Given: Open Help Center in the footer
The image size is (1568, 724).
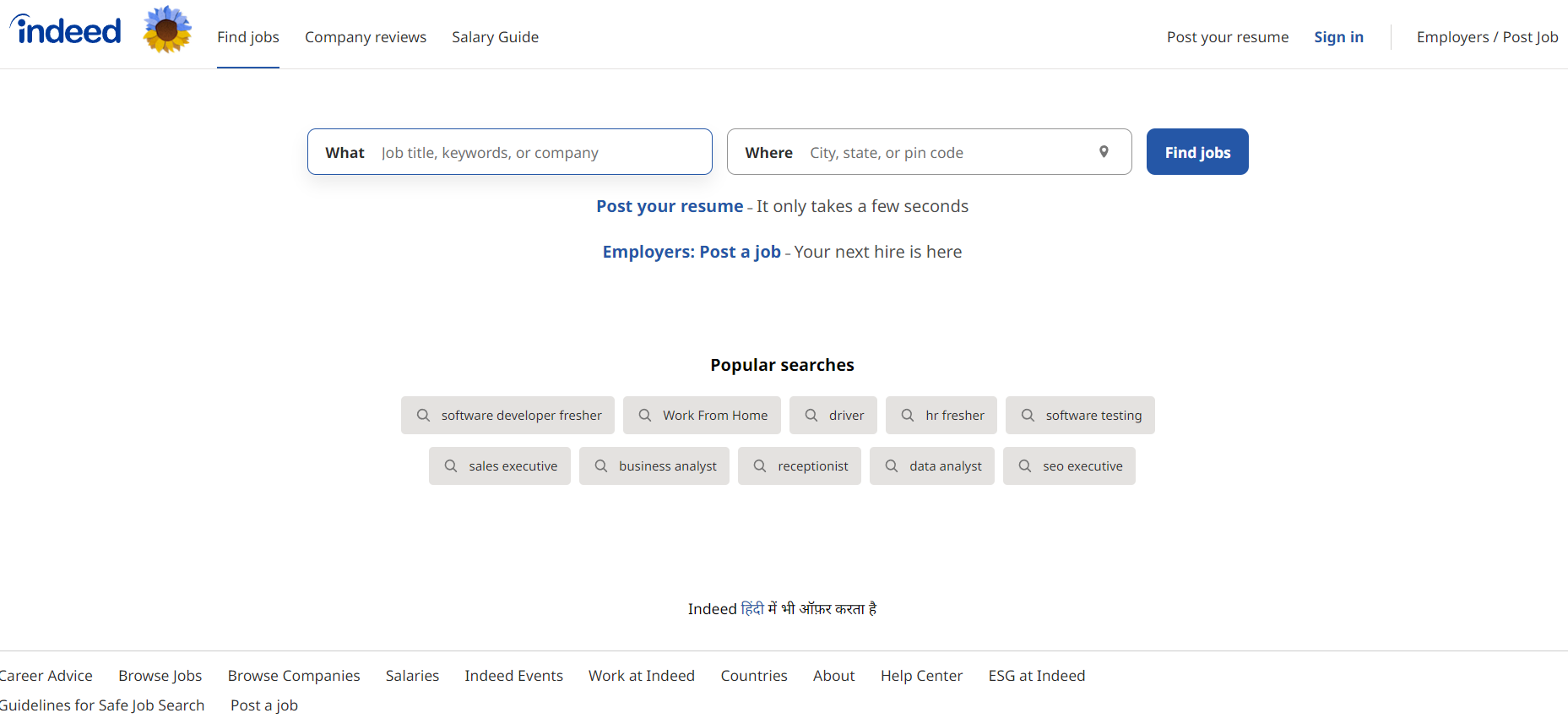Looking at the screenshot, I should [x=921, y=676].
